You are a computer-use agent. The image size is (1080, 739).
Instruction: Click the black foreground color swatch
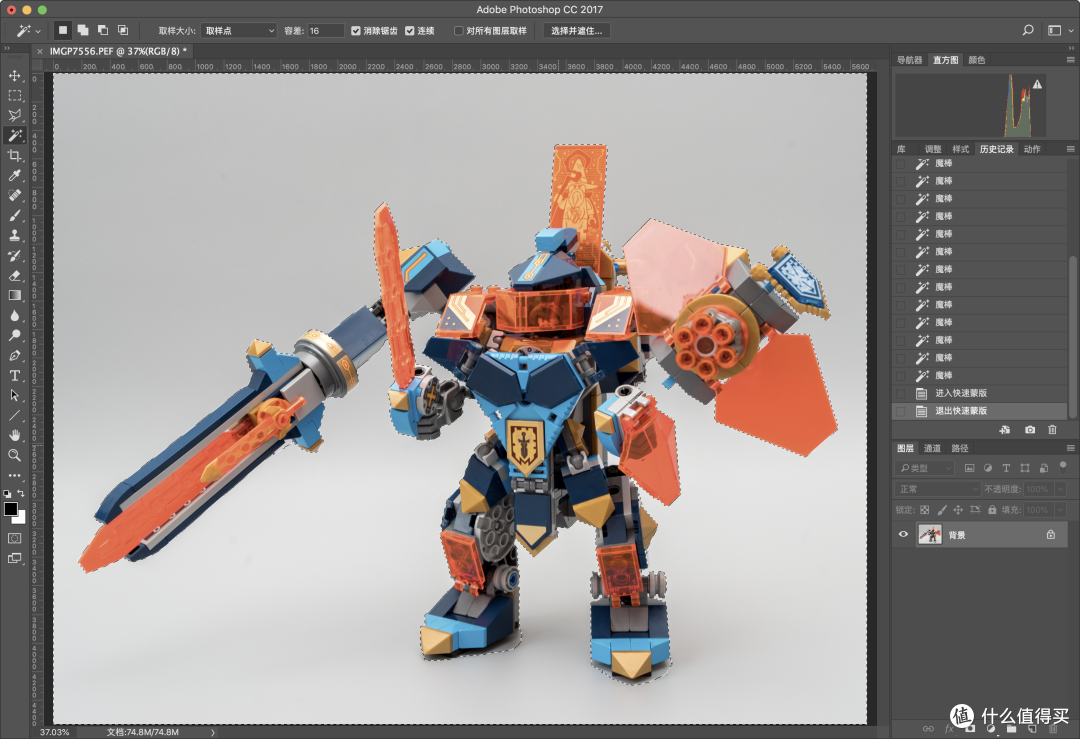[10, 508]
